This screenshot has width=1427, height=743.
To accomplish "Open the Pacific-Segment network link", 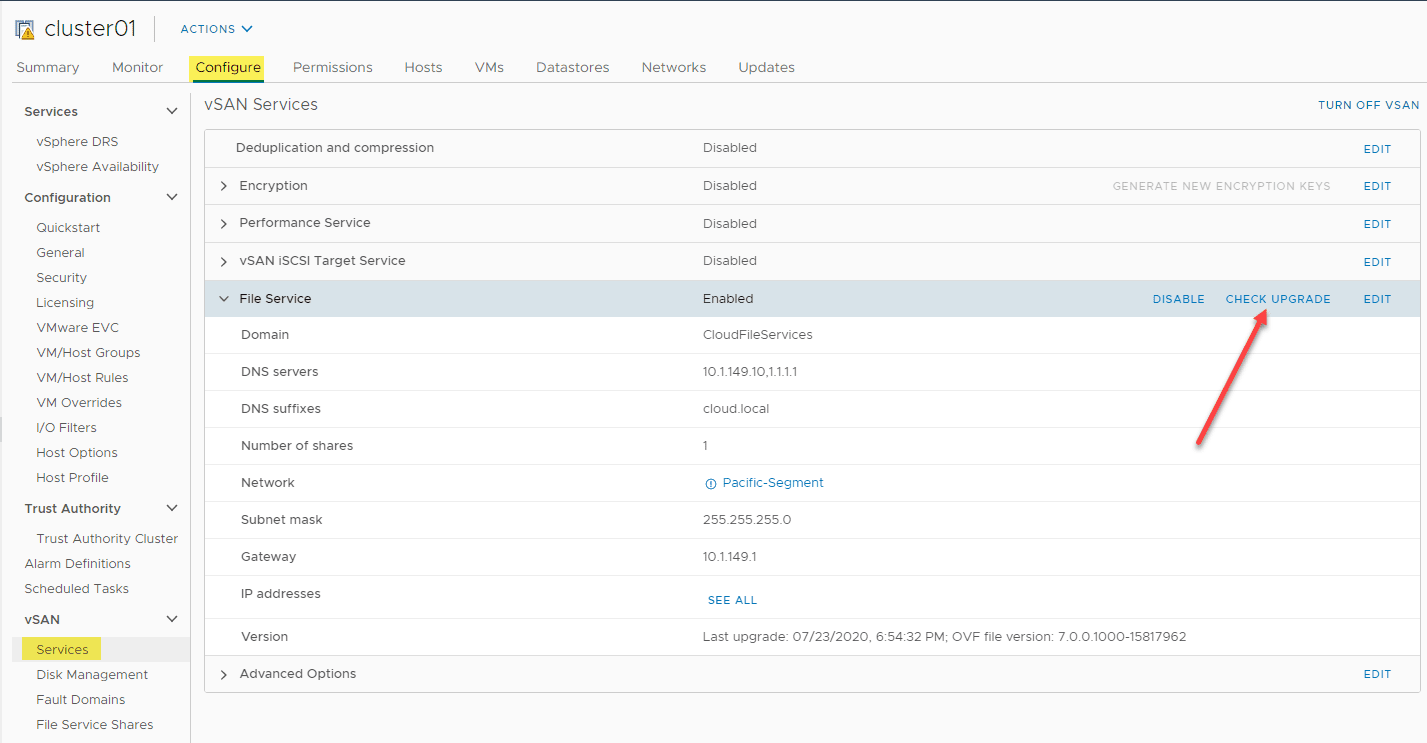I will pyautogui.click(x=772, y=482).
